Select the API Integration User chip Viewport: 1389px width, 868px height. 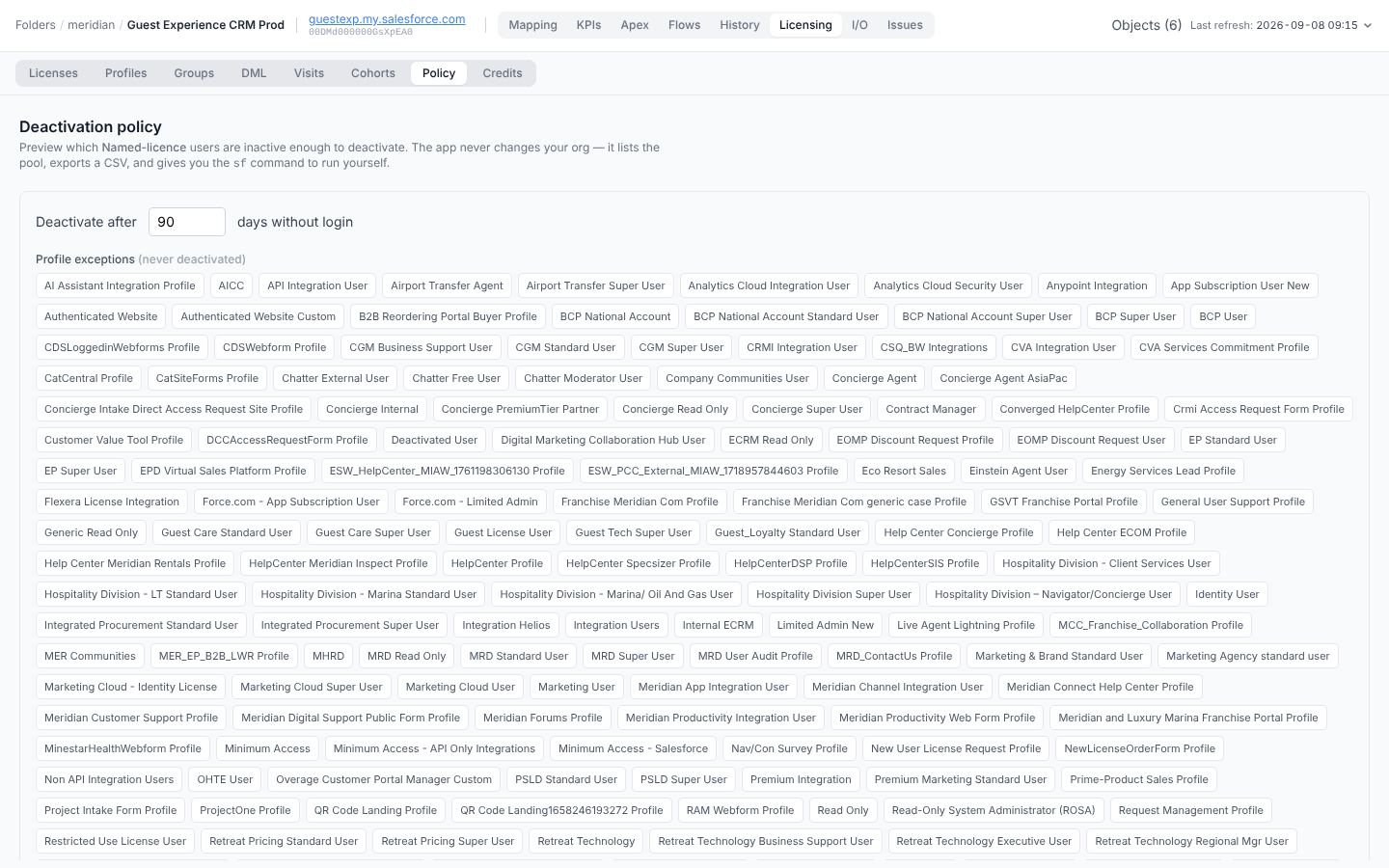(x=317, y=285)
